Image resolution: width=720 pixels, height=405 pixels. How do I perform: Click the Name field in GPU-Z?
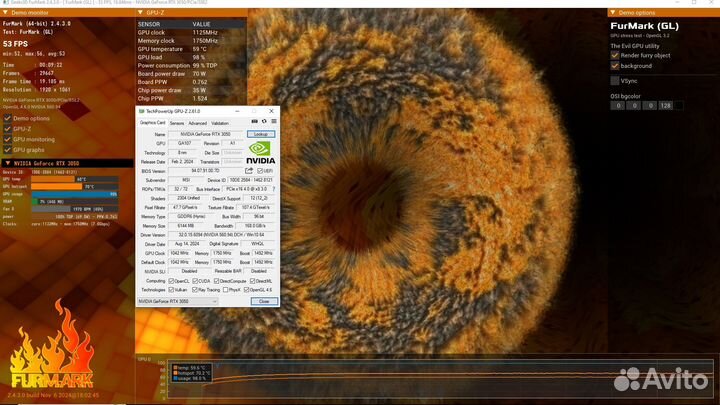click(x=205, y=134)
